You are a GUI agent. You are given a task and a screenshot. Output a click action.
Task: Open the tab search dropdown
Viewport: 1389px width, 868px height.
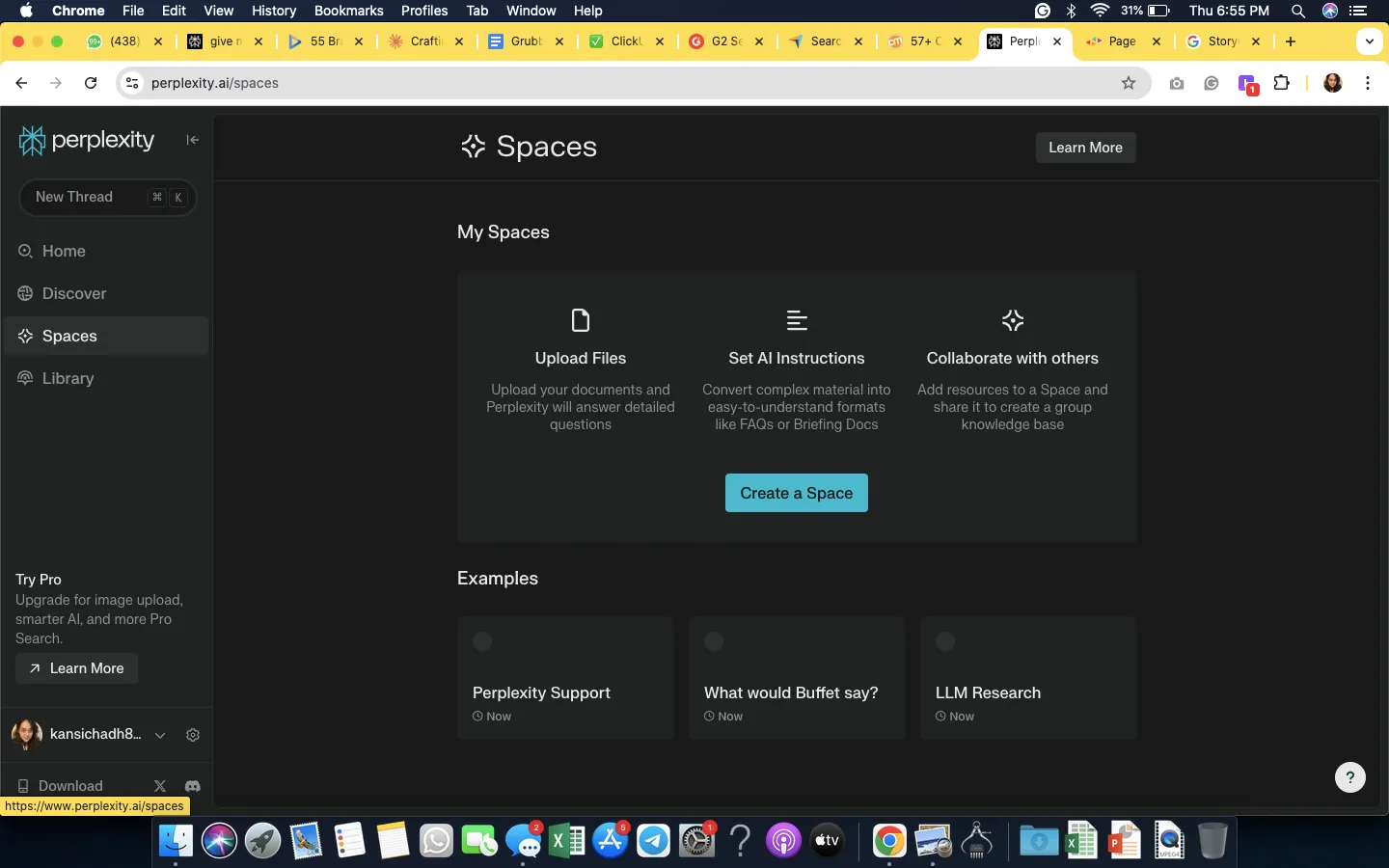click(1370, 41)
